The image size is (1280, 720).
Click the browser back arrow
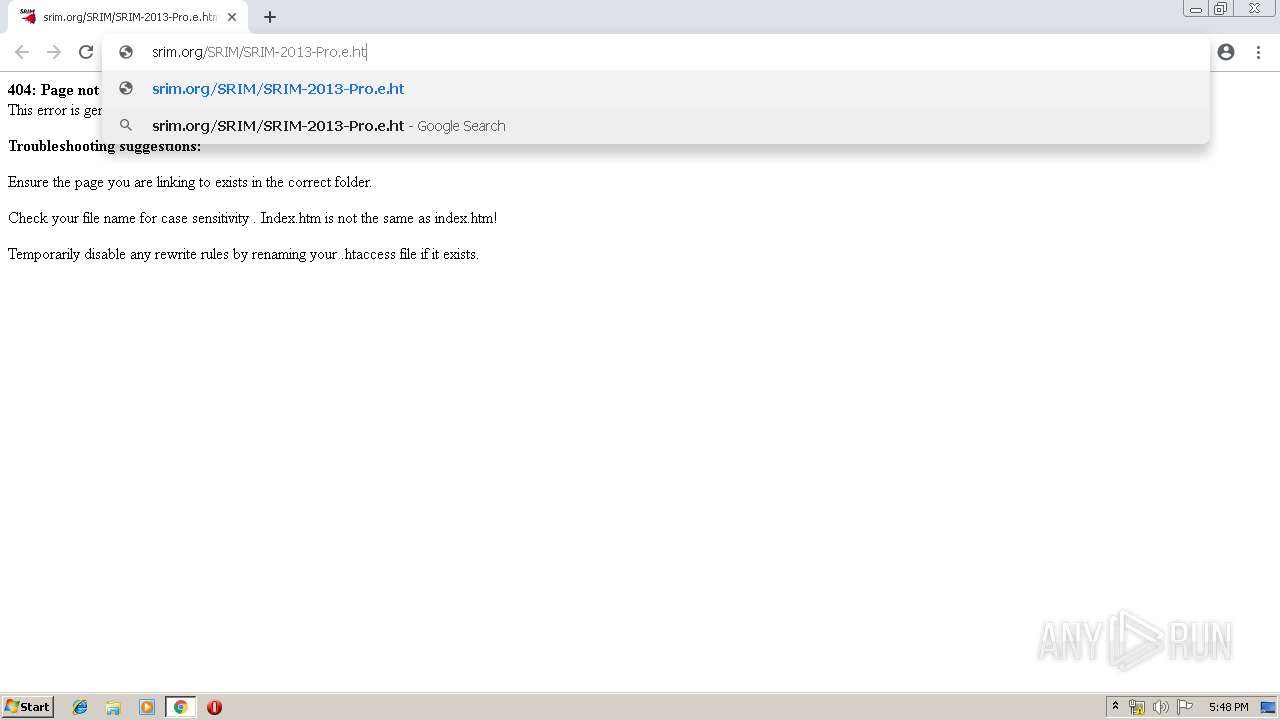pos(22,52)
